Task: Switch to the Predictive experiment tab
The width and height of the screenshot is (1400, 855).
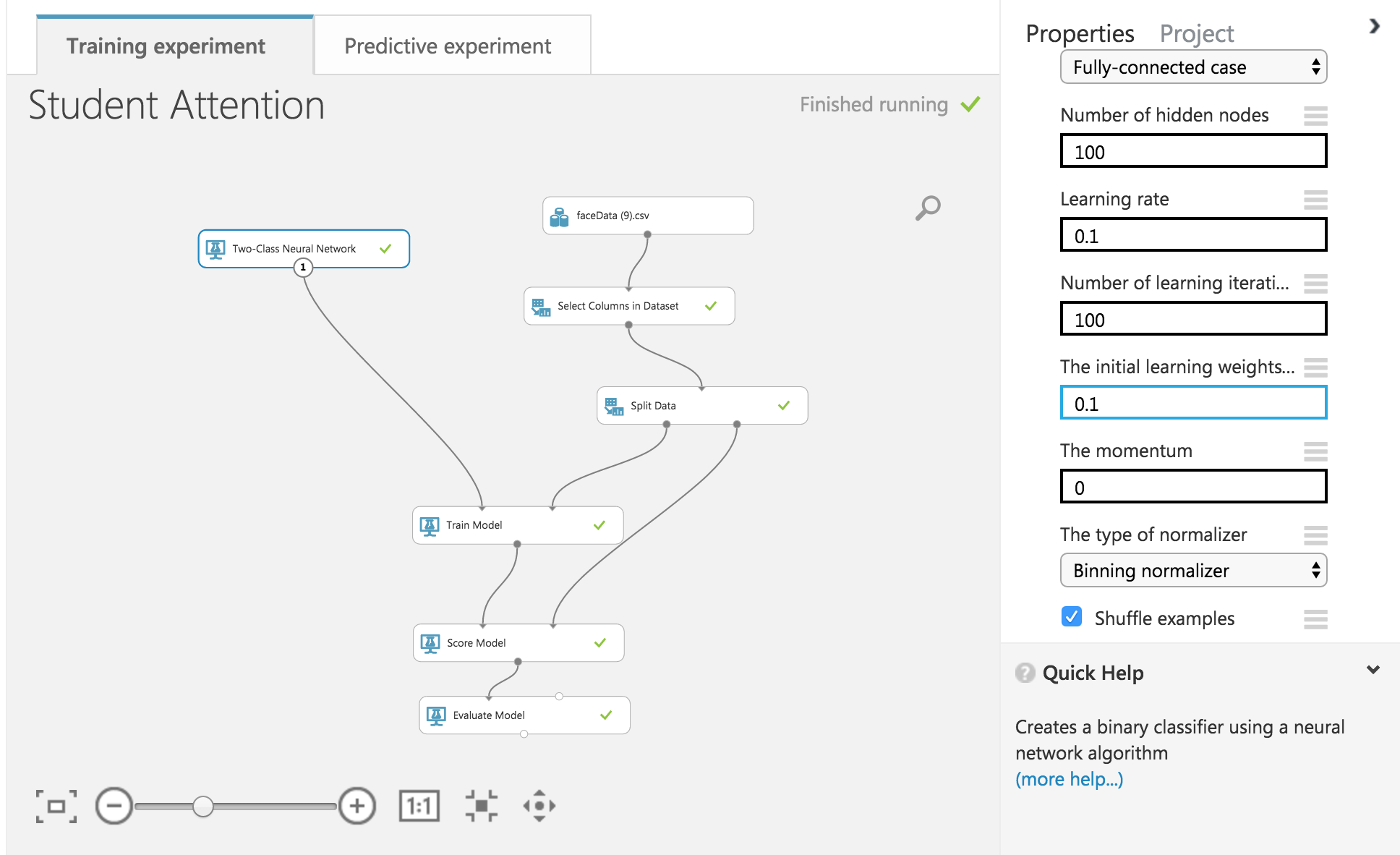Action: [x=448, y=46]
